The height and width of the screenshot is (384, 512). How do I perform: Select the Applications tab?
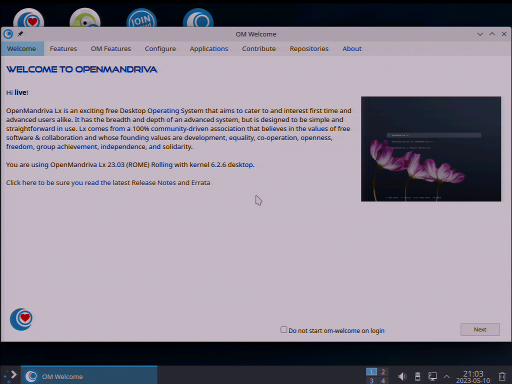tap(209, 49)
